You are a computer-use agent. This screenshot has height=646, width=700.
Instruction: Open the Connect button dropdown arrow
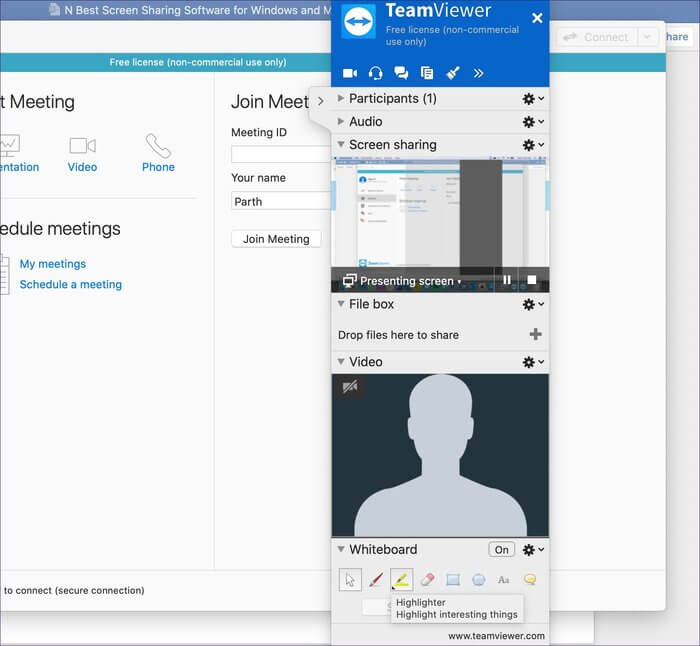pos(648,37)
